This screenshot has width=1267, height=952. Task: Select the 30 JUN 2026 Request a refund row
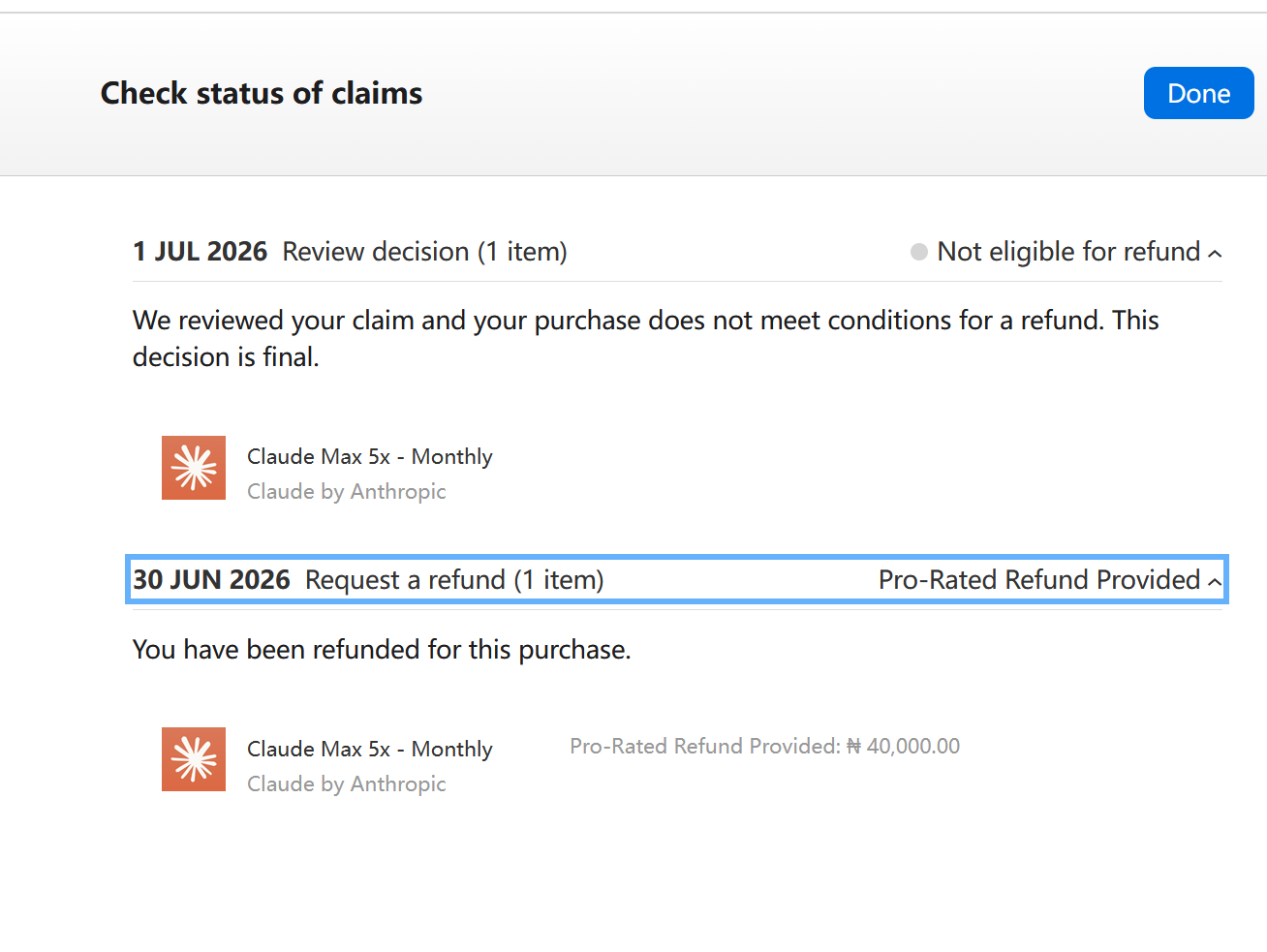[677, 579]
